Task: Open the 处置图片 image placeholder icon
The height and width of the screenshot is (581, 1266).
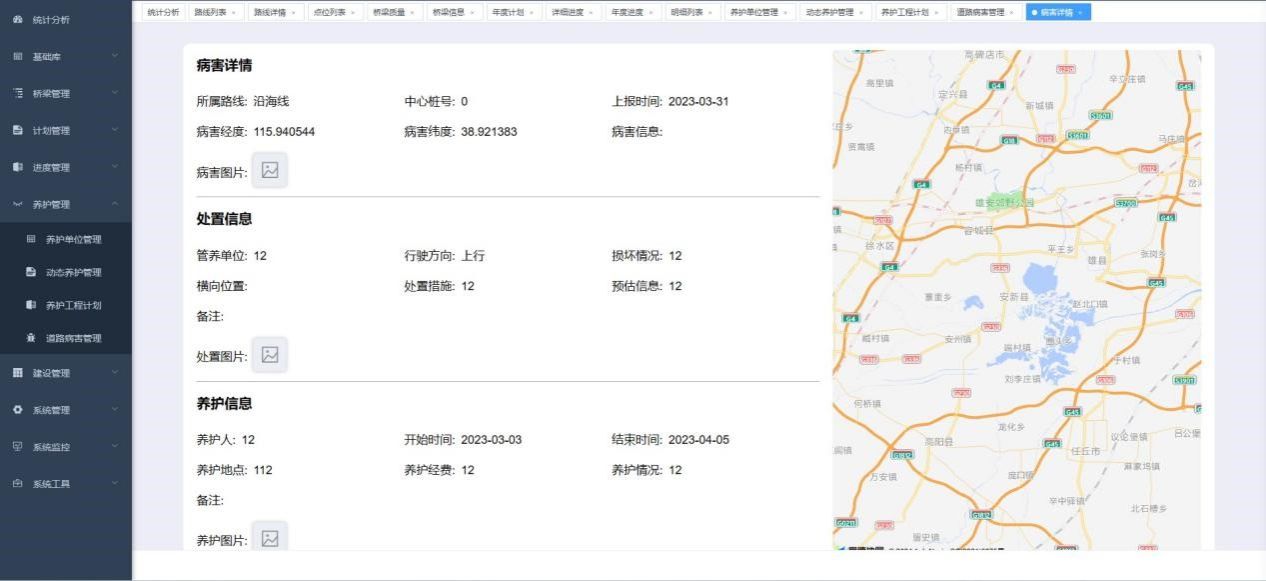Action: [x=270, y=354]
